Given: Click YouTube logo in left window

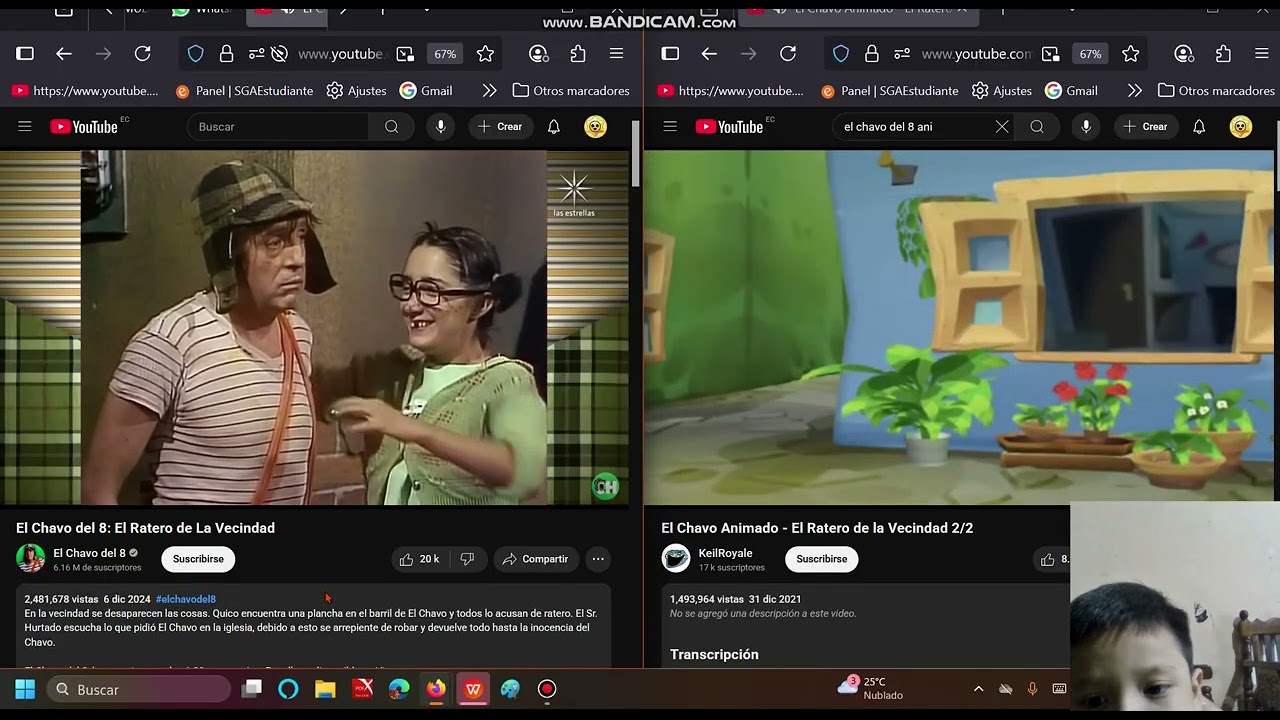Looking at the screenshot, I should tap(84, 127).
